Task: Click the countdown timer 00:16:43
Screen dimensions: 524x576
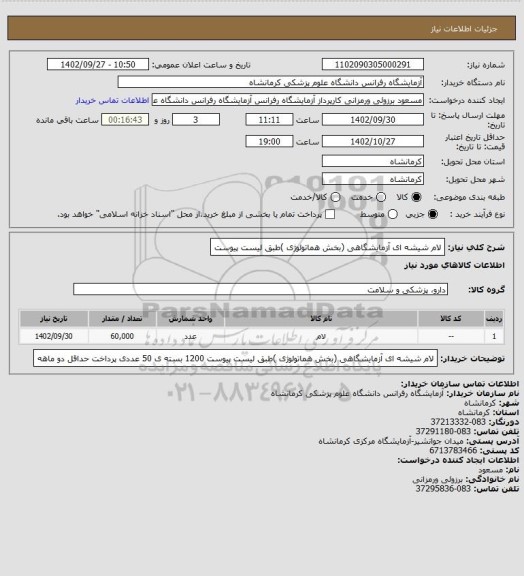Action: click(125, 120)
